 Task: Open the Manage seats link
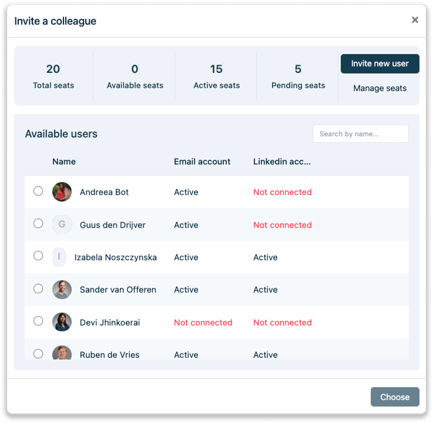click(x=380, y=88)
